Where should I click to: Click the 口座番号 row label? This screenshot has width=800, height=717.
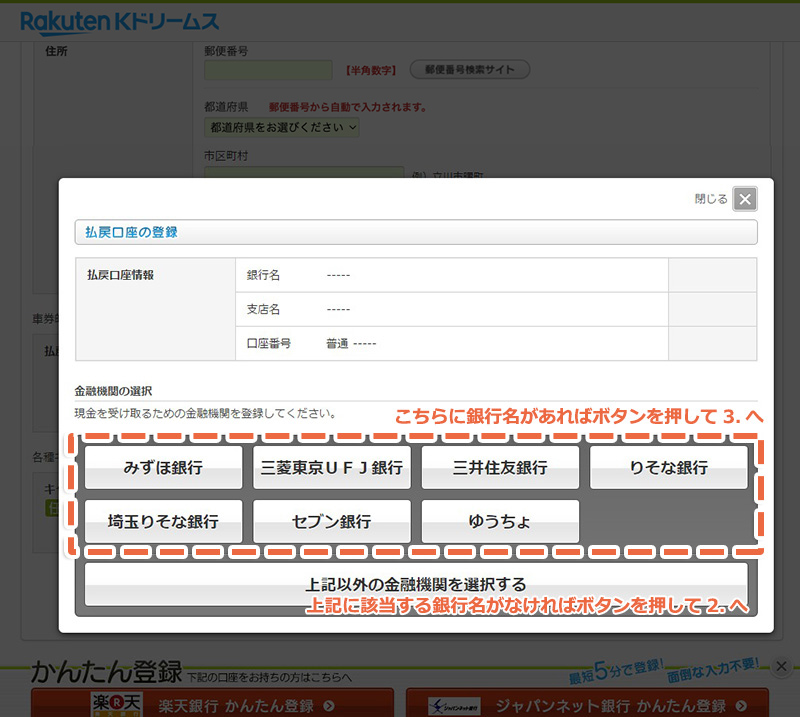[269, 343]
